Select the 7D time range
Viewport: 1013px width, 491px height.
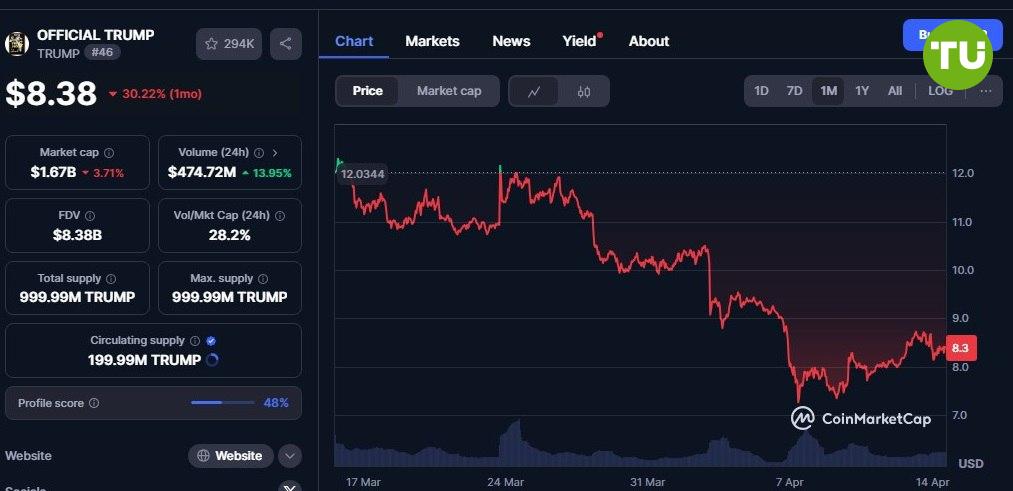point(795,91)
